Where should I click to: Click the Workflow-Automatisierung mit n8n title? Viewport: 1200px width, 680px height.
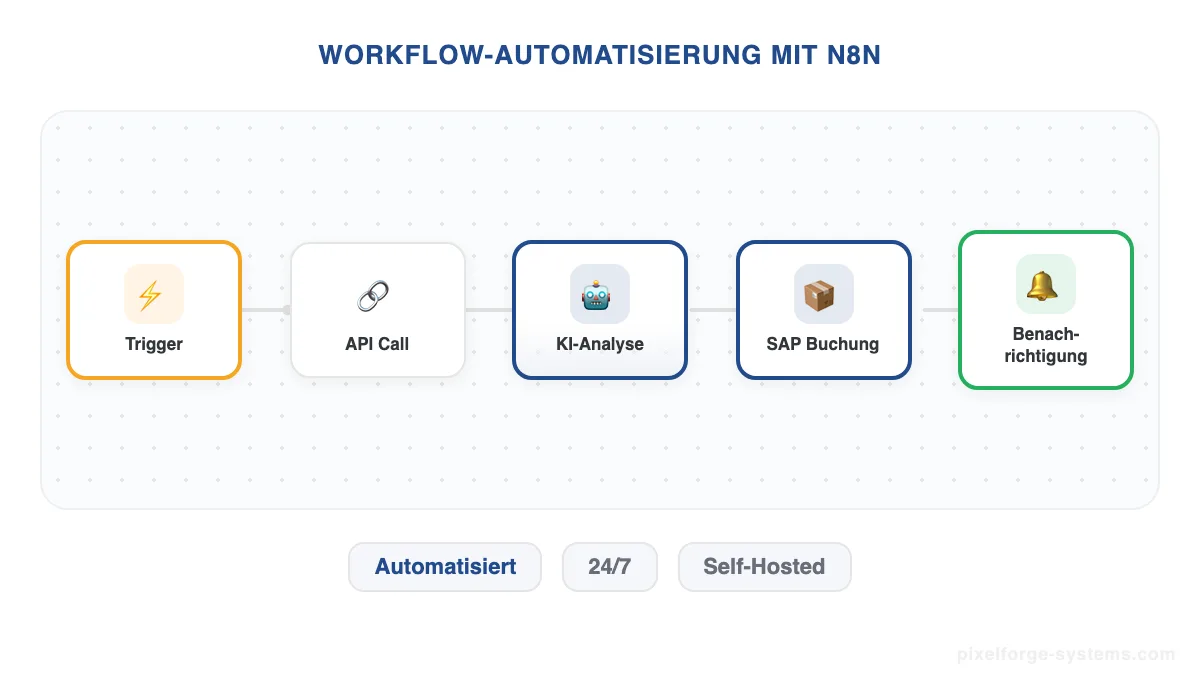point(600,55)
